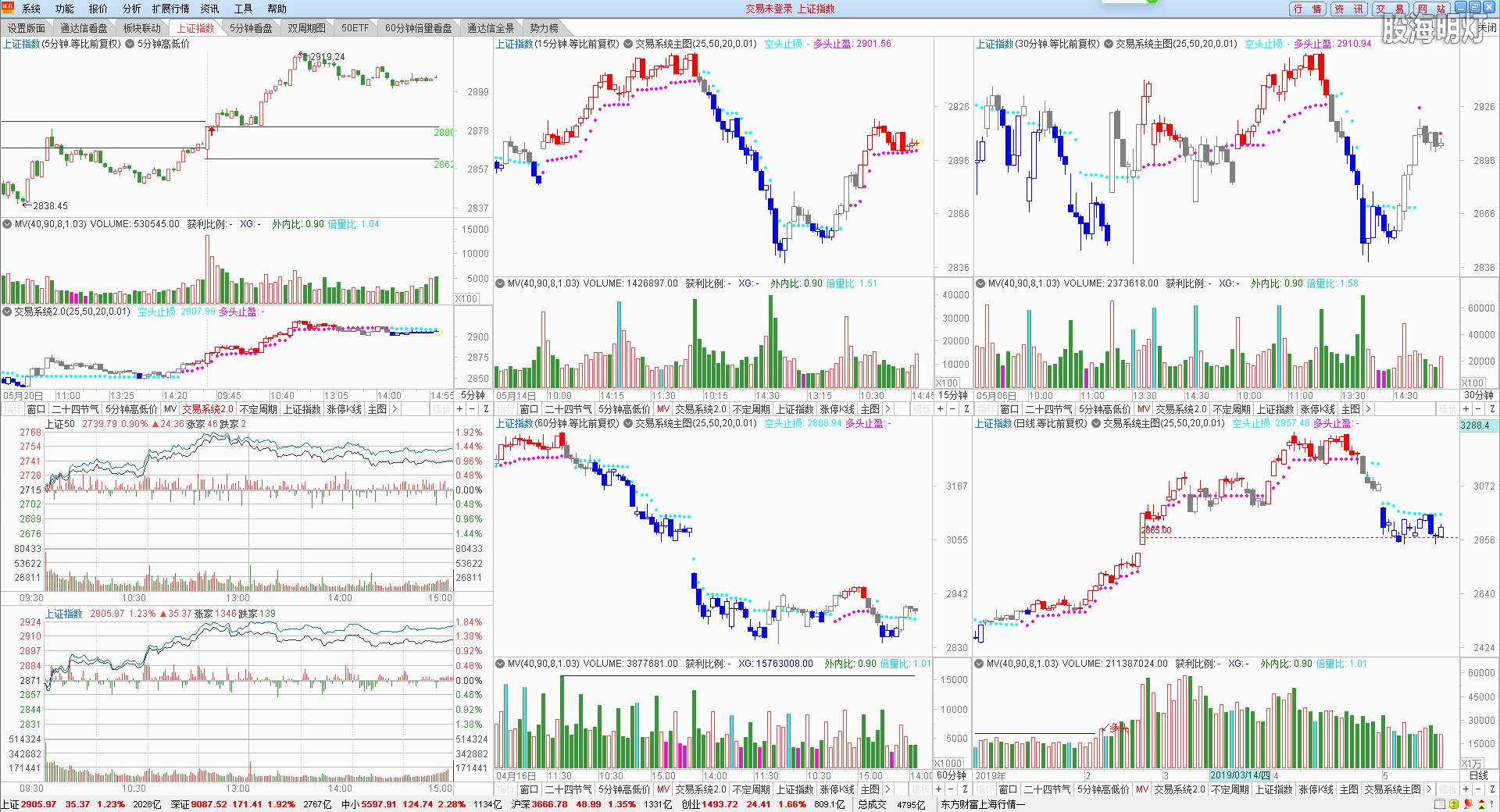Image resolution: width=1500 pixels, height=812 pixels.
Task: Expand more indicator tabs in the daily panel
Action: pos(1429,789)
